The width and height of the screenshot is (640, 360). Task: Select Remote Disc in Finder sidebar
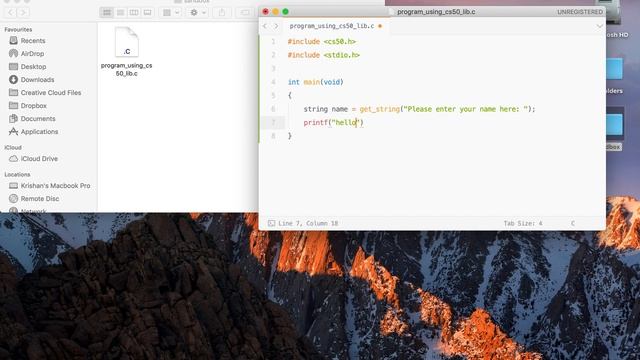pos(40,199)
